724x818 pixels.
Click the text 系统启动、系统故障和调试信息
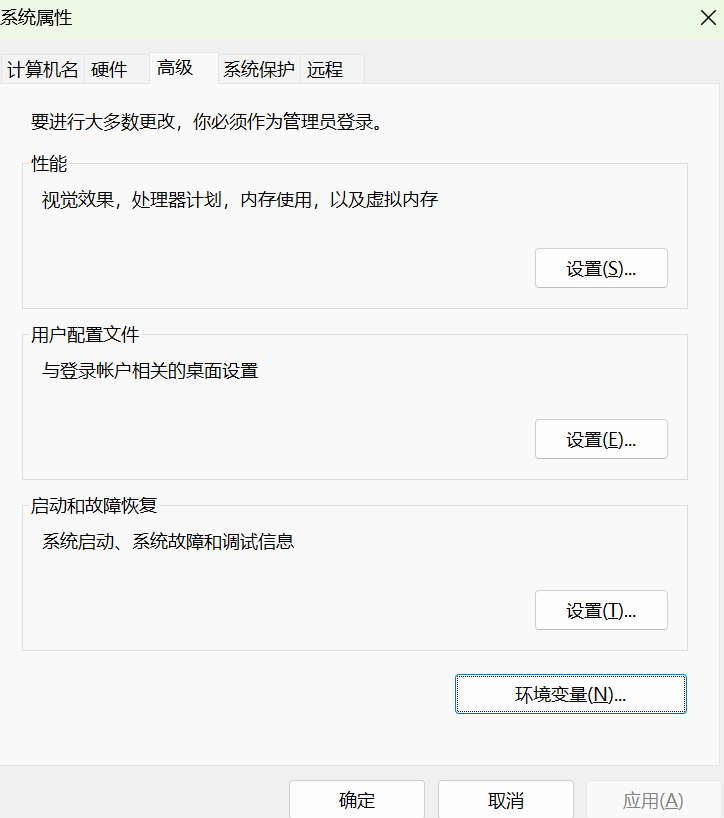168,542
